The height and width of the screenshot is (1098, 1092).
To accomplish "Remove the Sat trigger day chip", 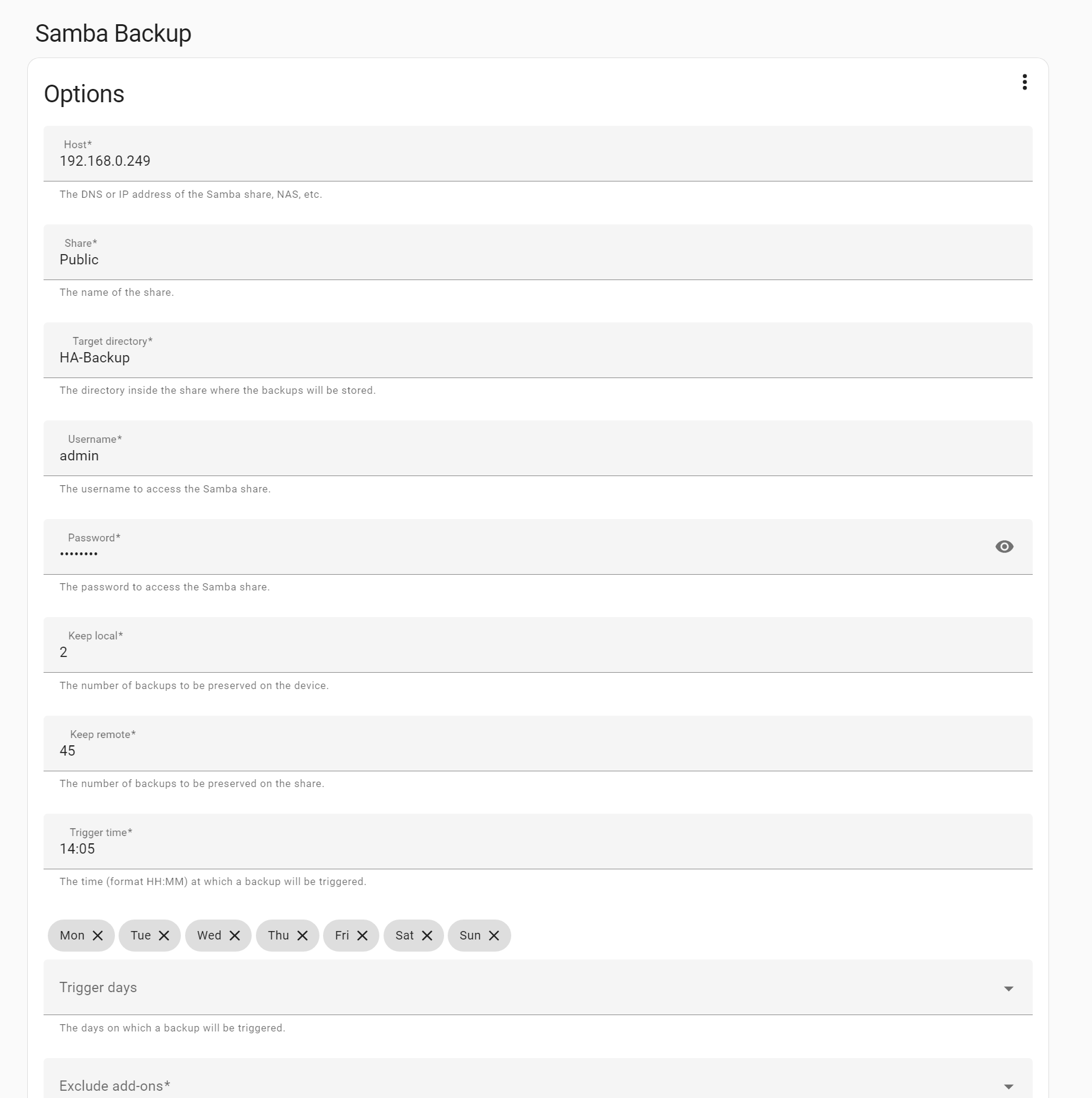I will (x=427, y=935).
